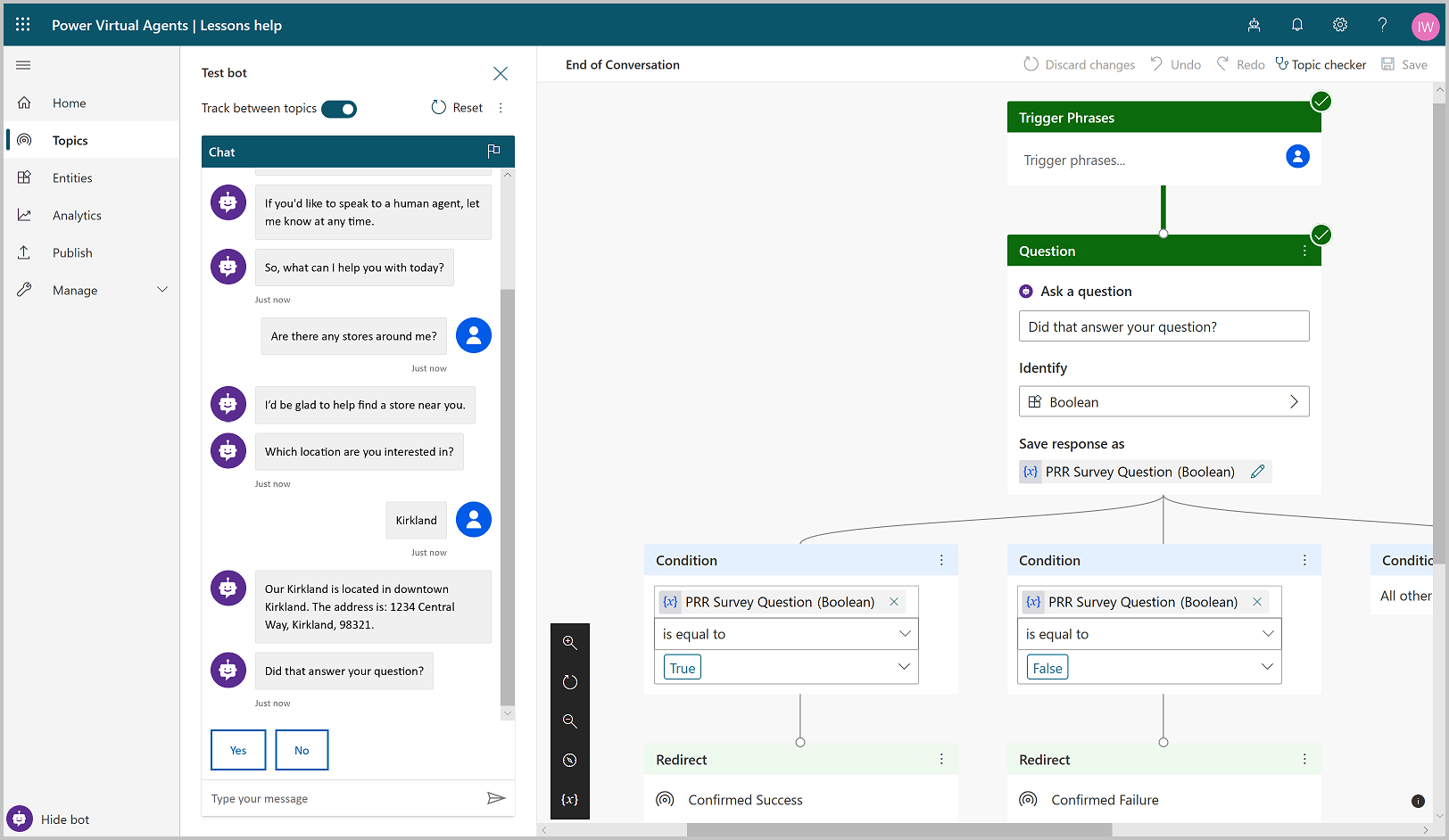
Task: Open the variables panel with {x} icon
Action: 570,799
